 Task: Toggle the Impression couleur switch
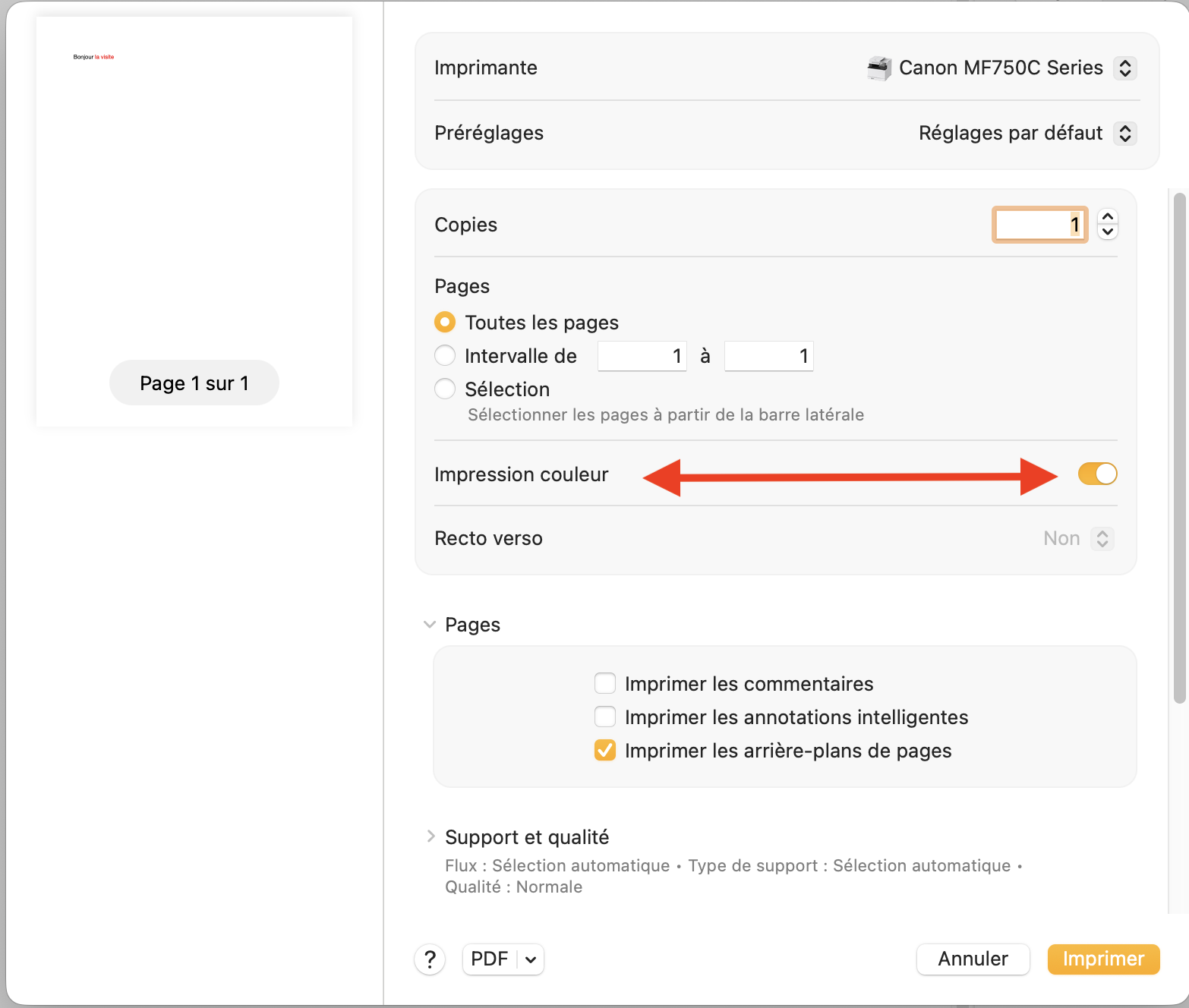point(1097,474)
